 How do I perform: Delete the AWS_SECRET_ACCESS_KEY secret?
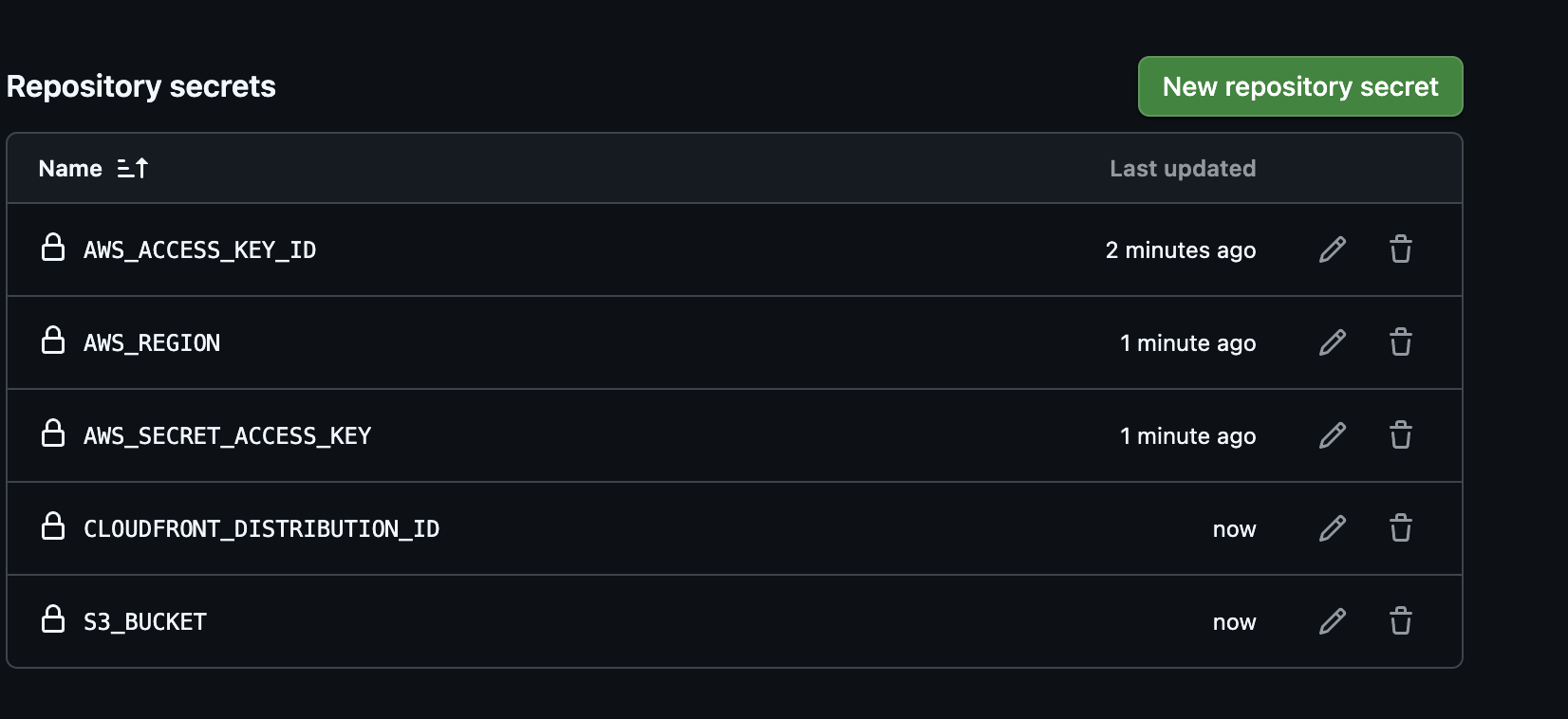(1400, 435)
